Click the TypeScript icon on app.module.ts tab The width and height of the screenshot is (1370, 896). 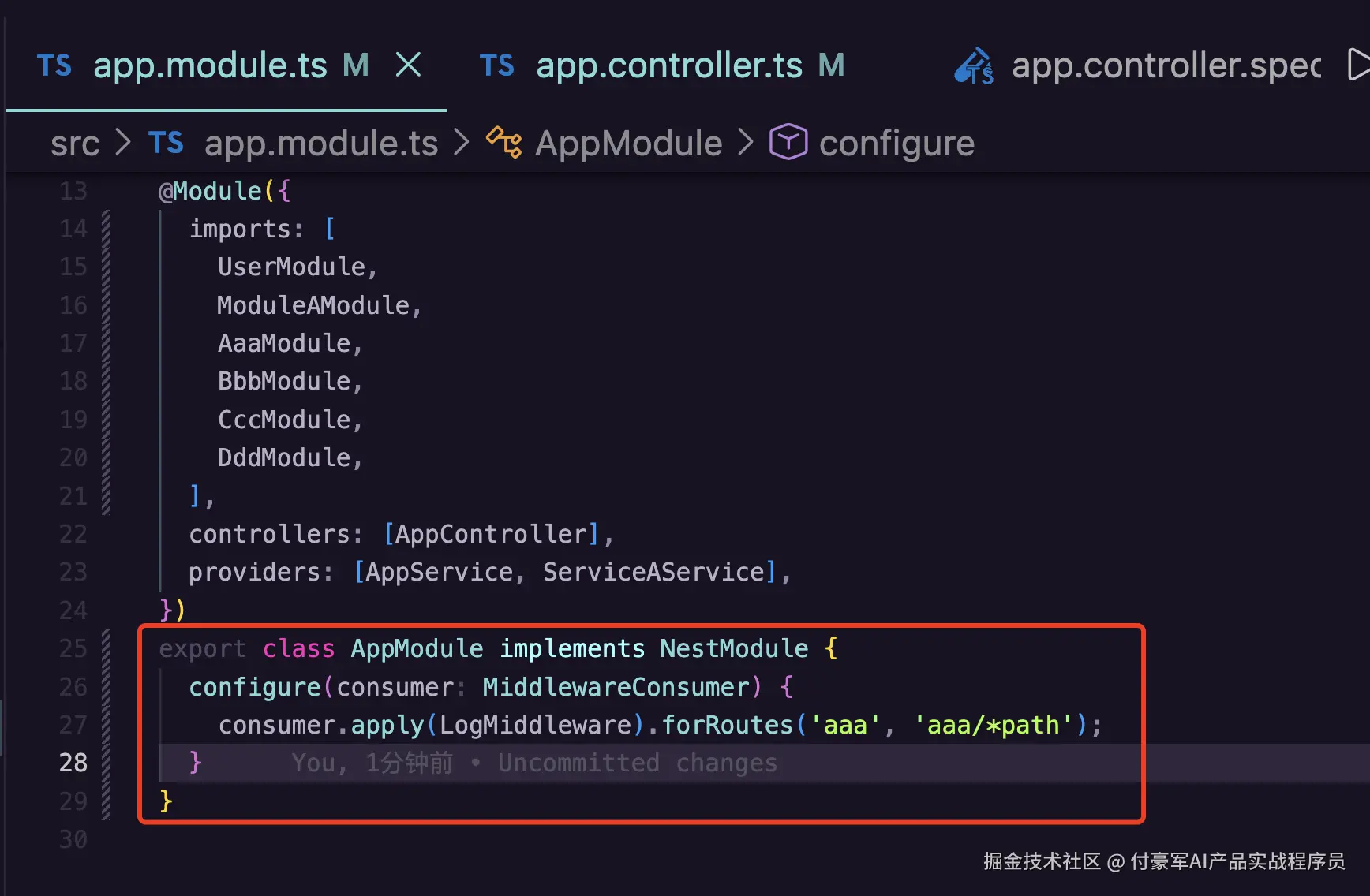54,65
